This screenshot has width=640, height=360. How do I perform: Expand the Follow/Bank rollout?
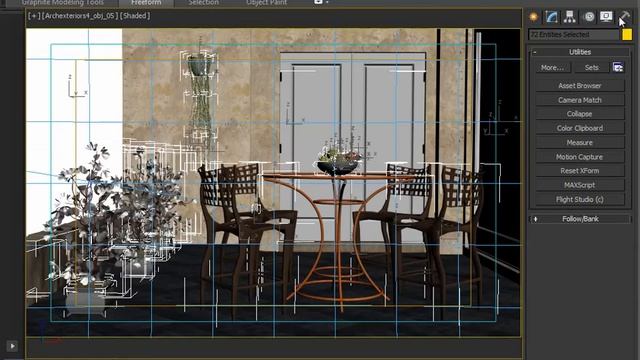tap(580, 219)
